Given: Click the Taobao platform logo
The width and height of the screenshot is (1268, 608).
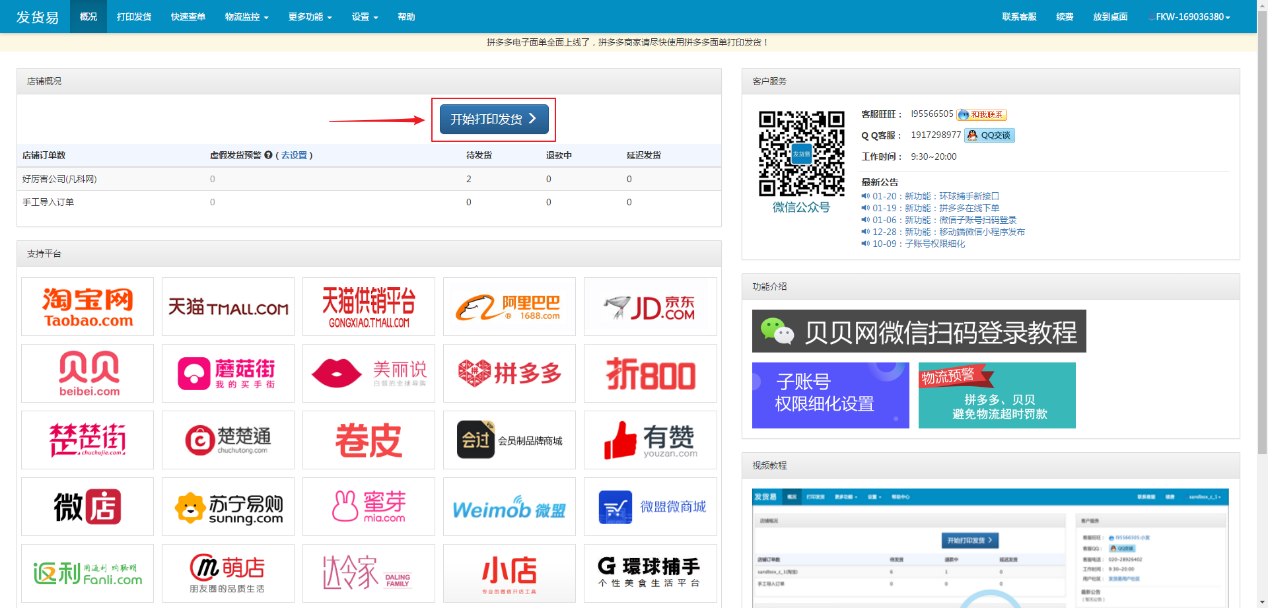Looking at the screenshot, I should 88,306.
